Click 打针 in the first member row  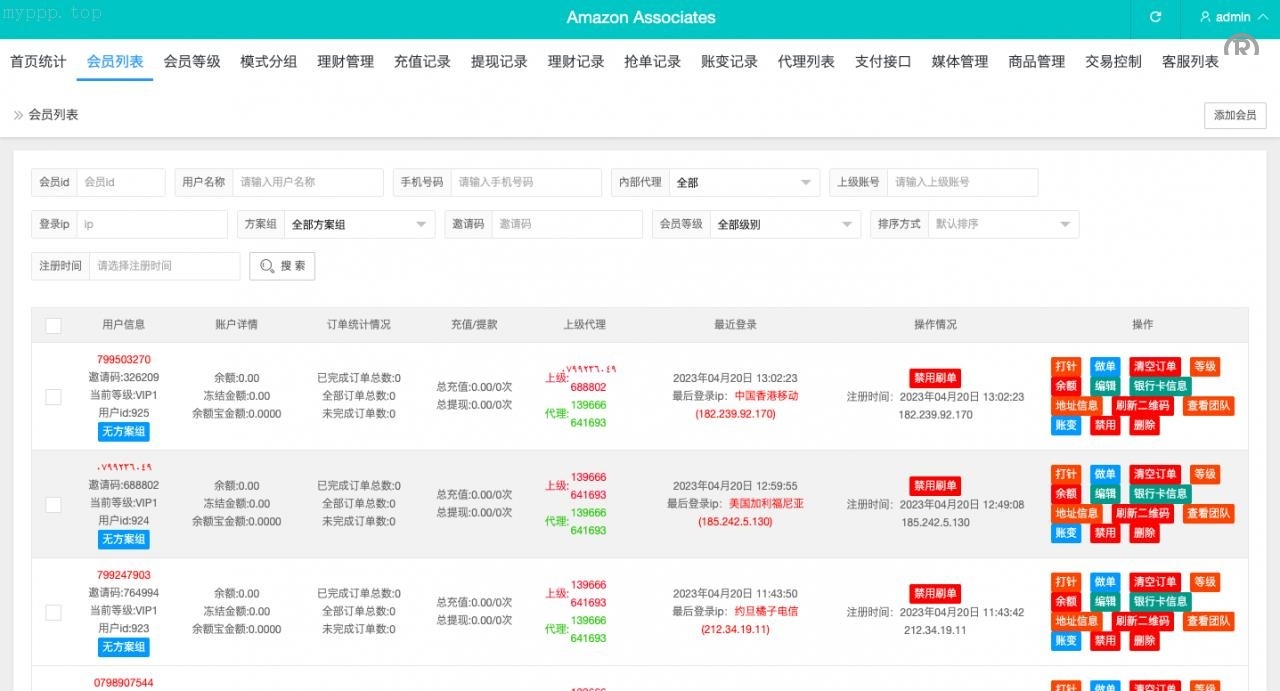click(1066, 366)
